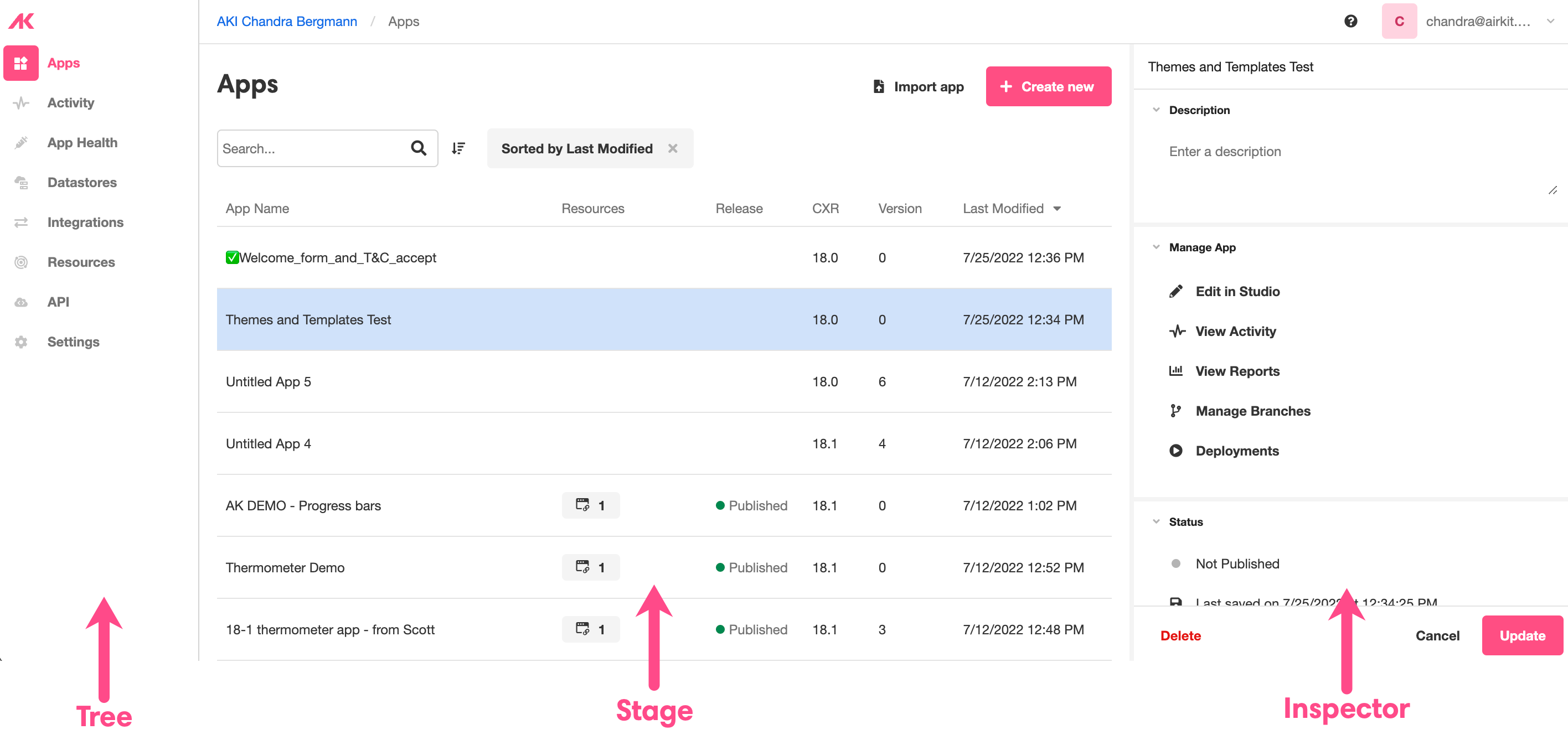Click the sort order icon beside search
Image resolution: width=1568 pixels, height=745 pixels.
(458, 148)
